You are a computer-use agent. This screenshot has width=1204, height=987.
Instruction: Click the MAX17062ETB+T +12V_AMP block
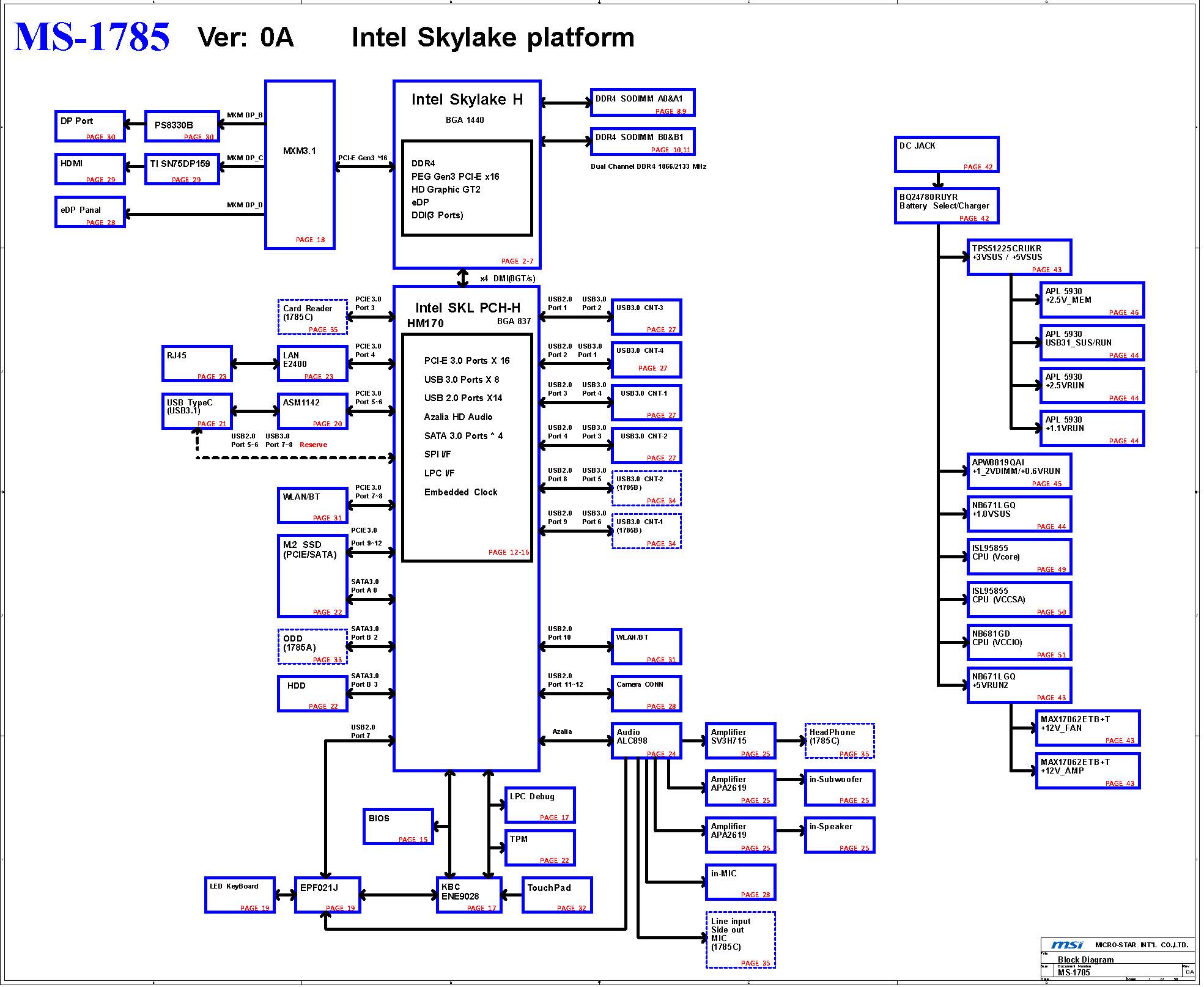point(1088,771)
